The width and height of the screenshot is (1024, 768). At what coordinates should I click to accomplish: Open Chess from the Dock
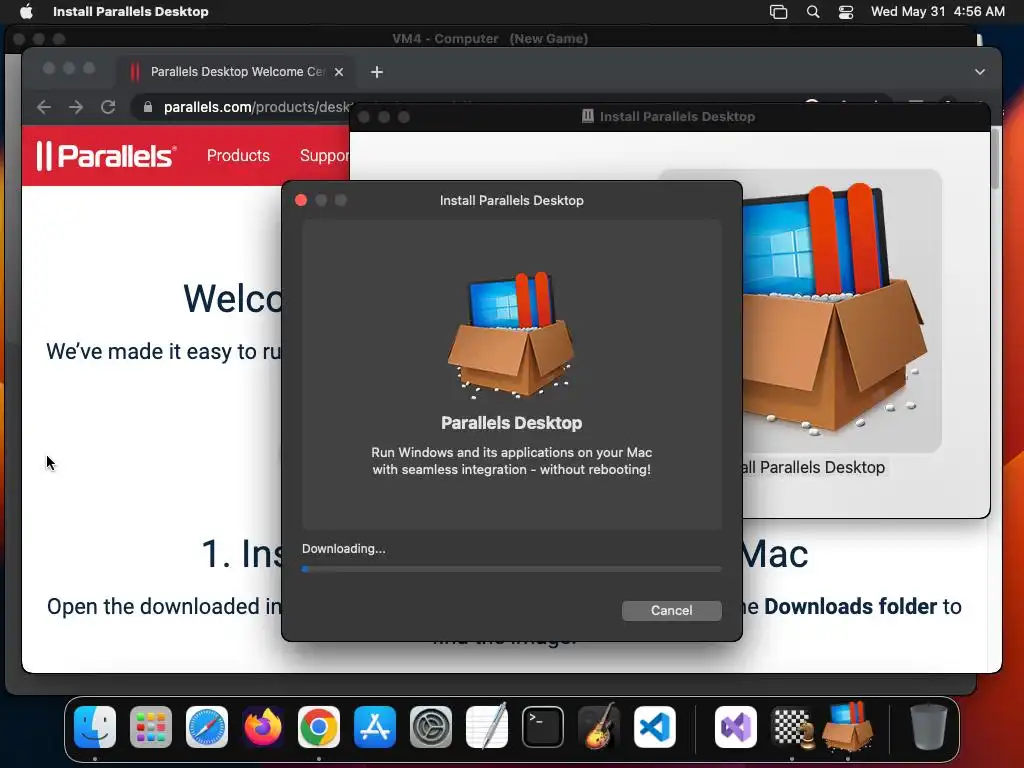(792, 727)
